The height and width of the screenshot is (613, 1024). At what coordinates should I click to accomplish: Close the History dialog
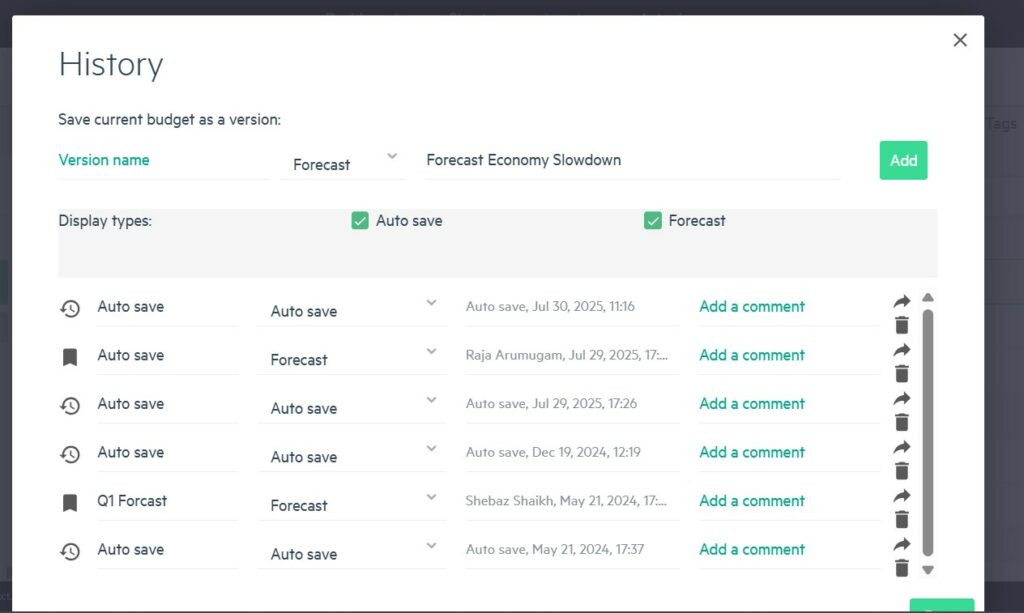(960, 40)
